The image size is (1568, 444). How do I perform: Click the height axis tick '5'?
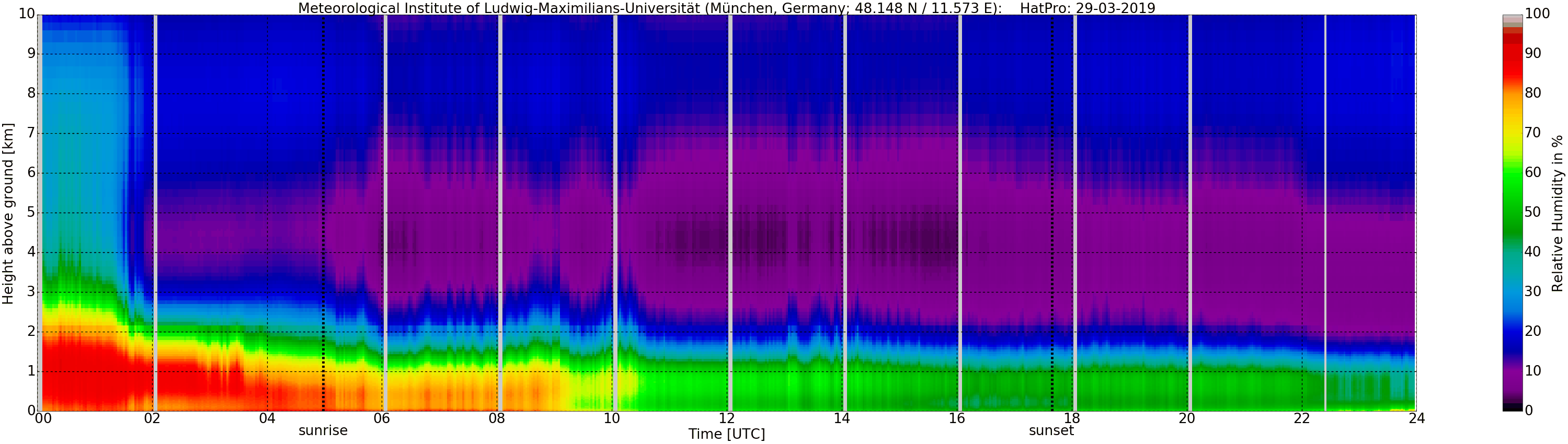[x=31, y=212]
